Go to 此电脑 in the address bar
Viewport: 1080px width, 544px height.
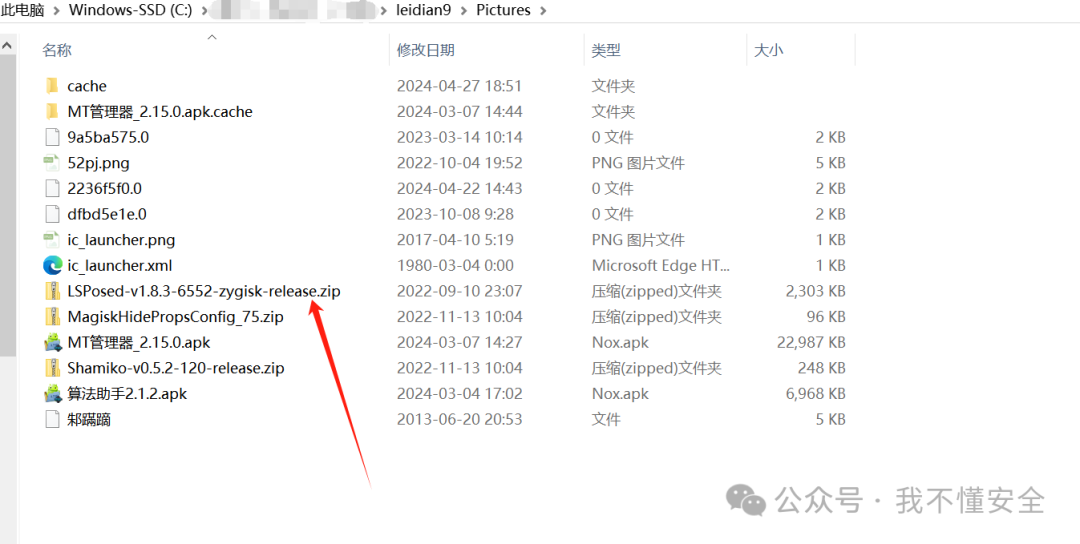tap(23, 10)
